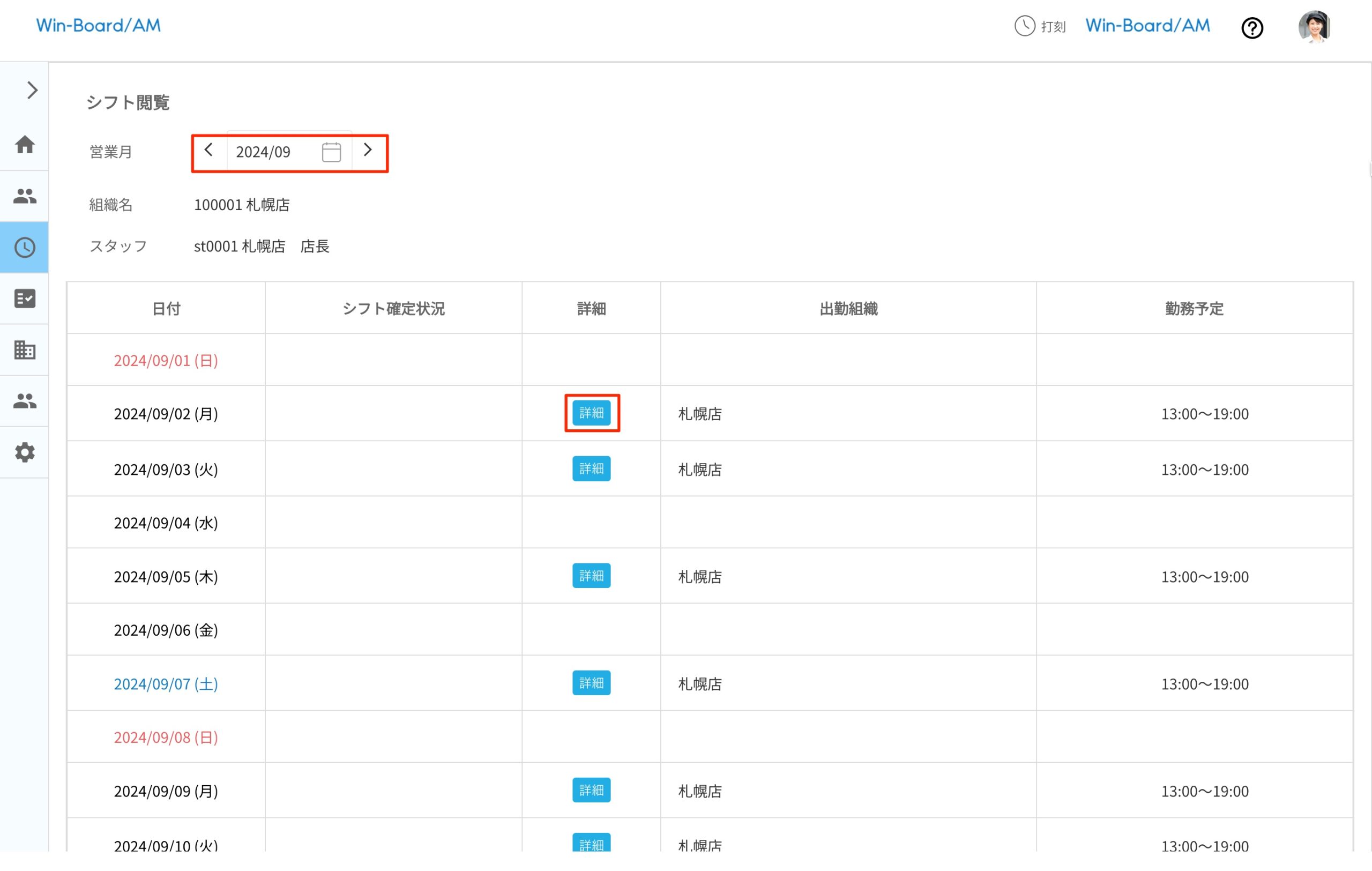Advance to next month with right chevron
The image size is (1372, 871).
pos(368,151)
